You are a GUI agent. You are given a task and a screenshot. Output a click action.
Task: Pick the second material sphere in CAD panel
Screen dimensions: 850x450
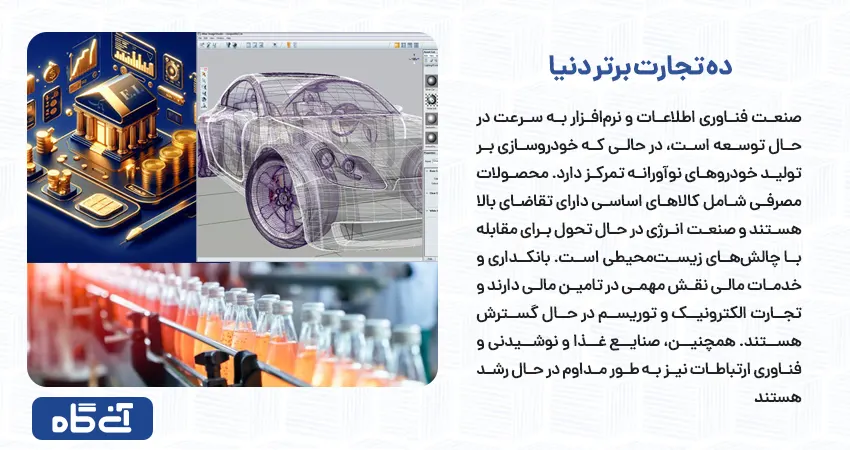(x=429, y=100)
